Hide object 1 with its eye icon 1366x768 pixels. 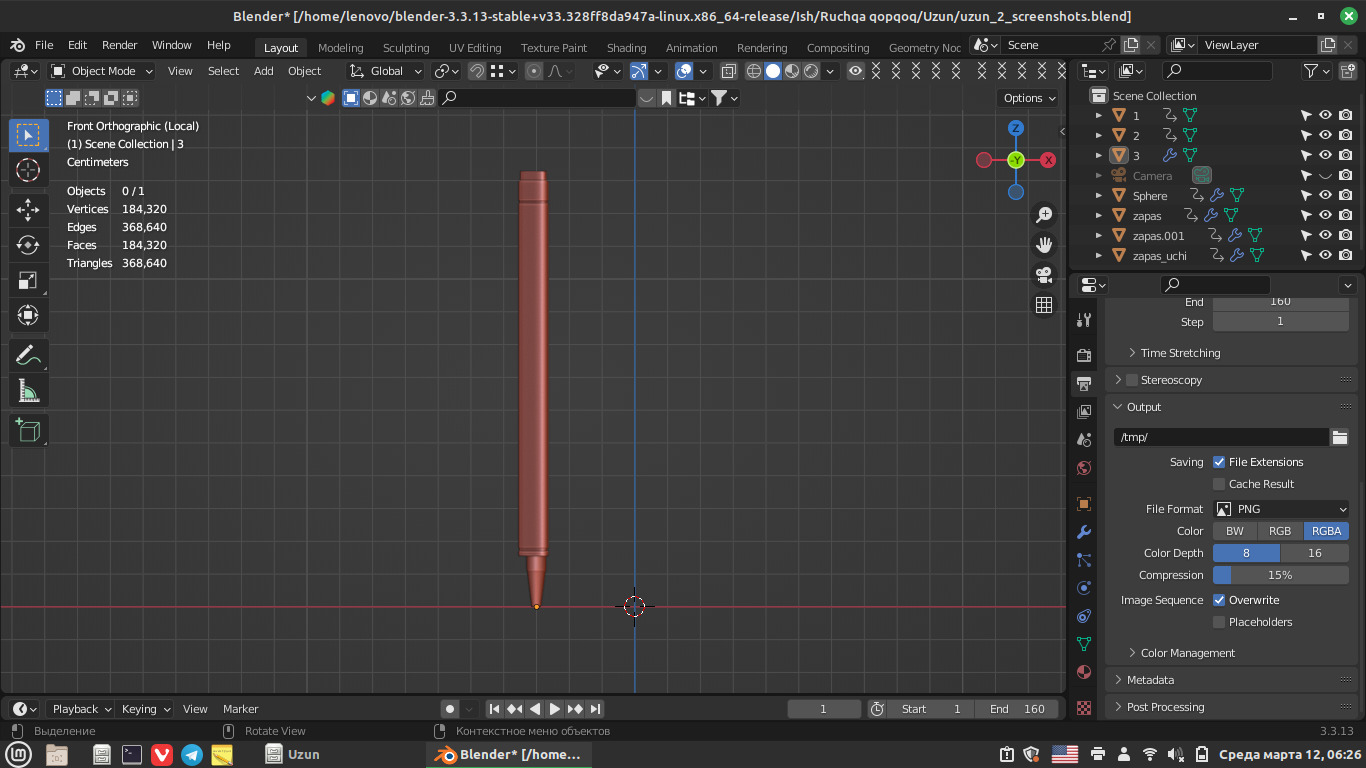click(1325, 115)
